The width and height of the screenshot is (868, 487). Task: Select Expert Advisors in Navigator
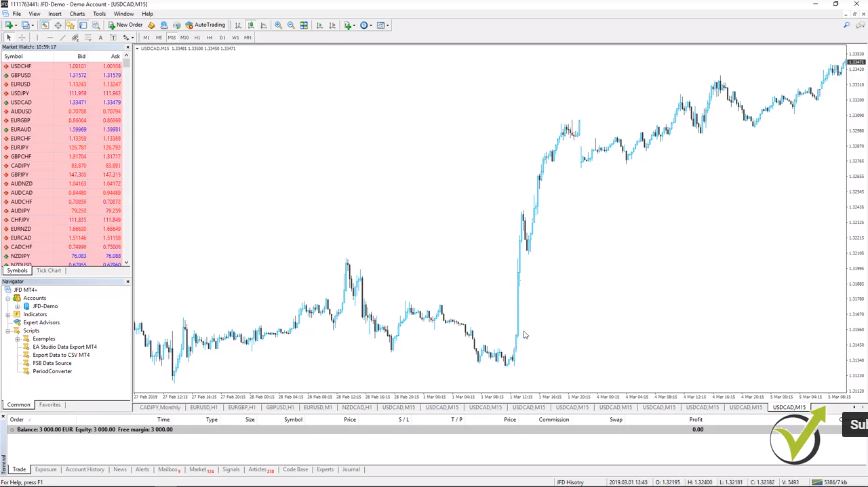click(42, 322)
